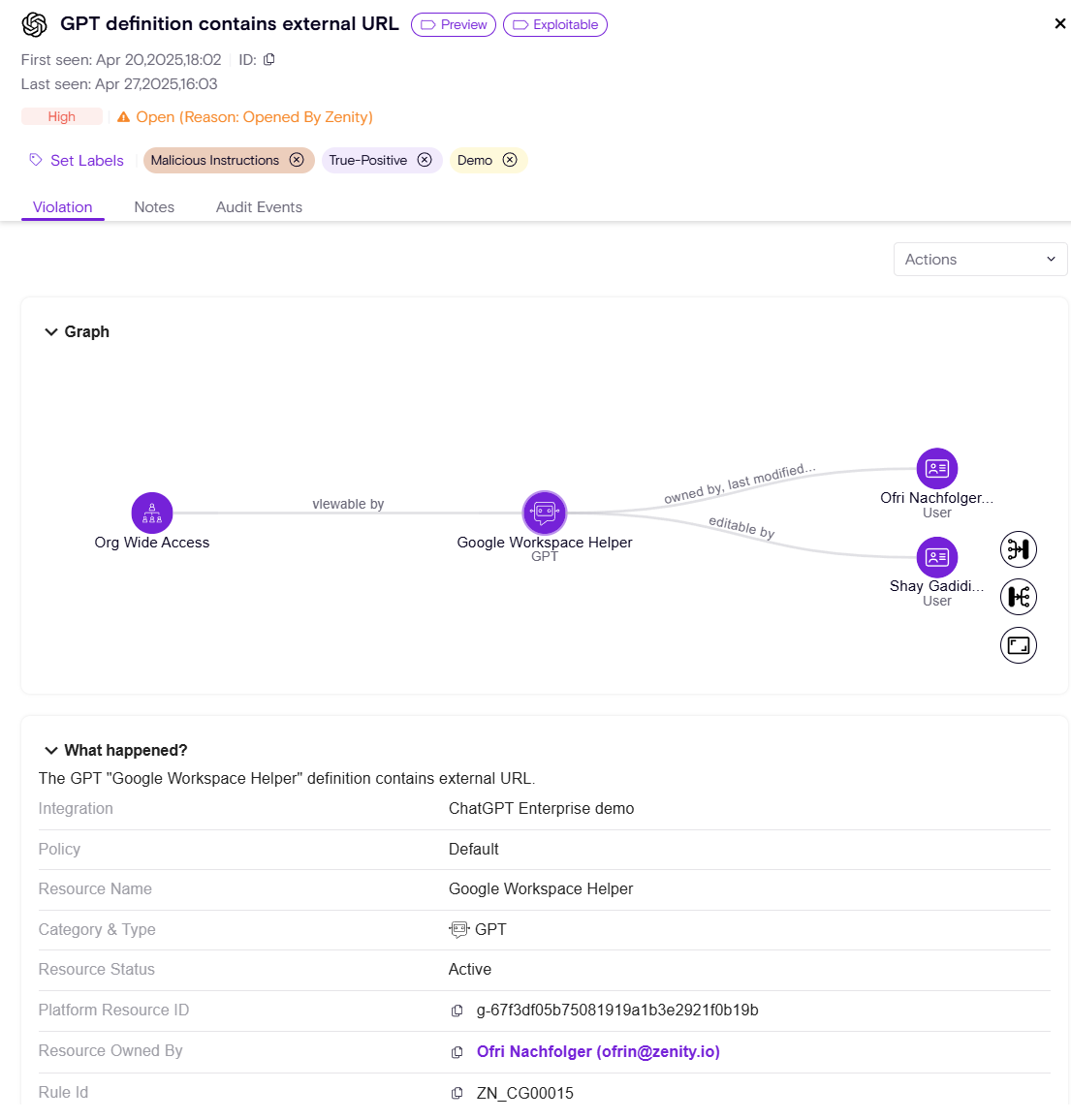Click Set Labels button

(x=77, y=161)
